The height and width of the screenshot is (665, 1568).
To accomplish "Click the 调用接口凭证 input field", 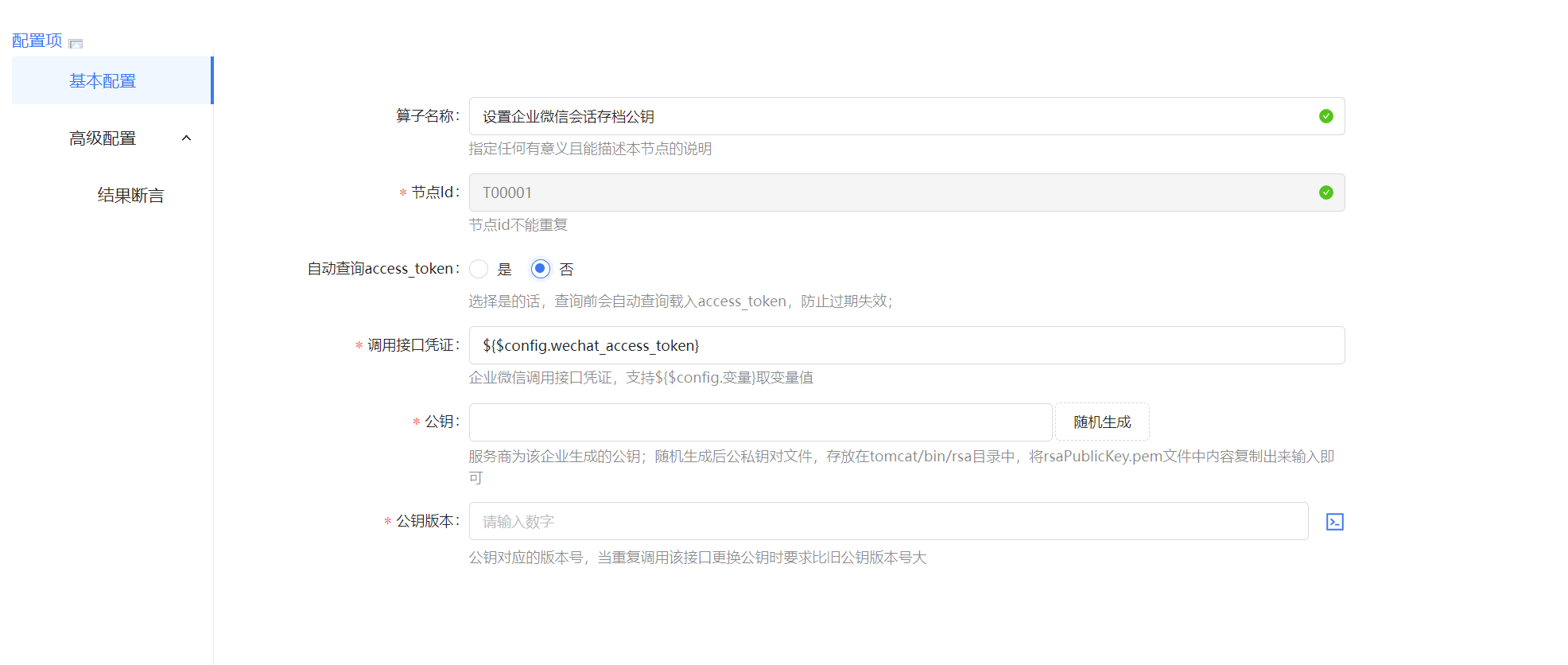I will click(906, 345).
